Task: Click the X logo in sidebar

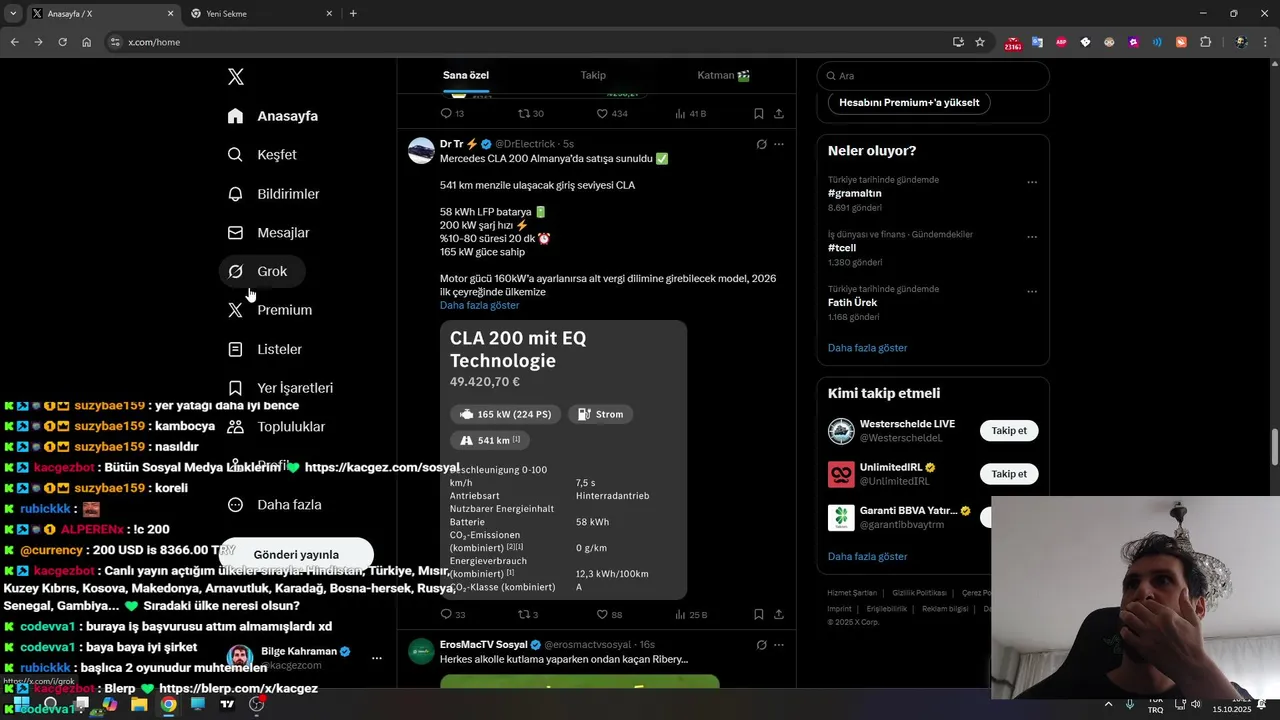Action: [235, 77]
